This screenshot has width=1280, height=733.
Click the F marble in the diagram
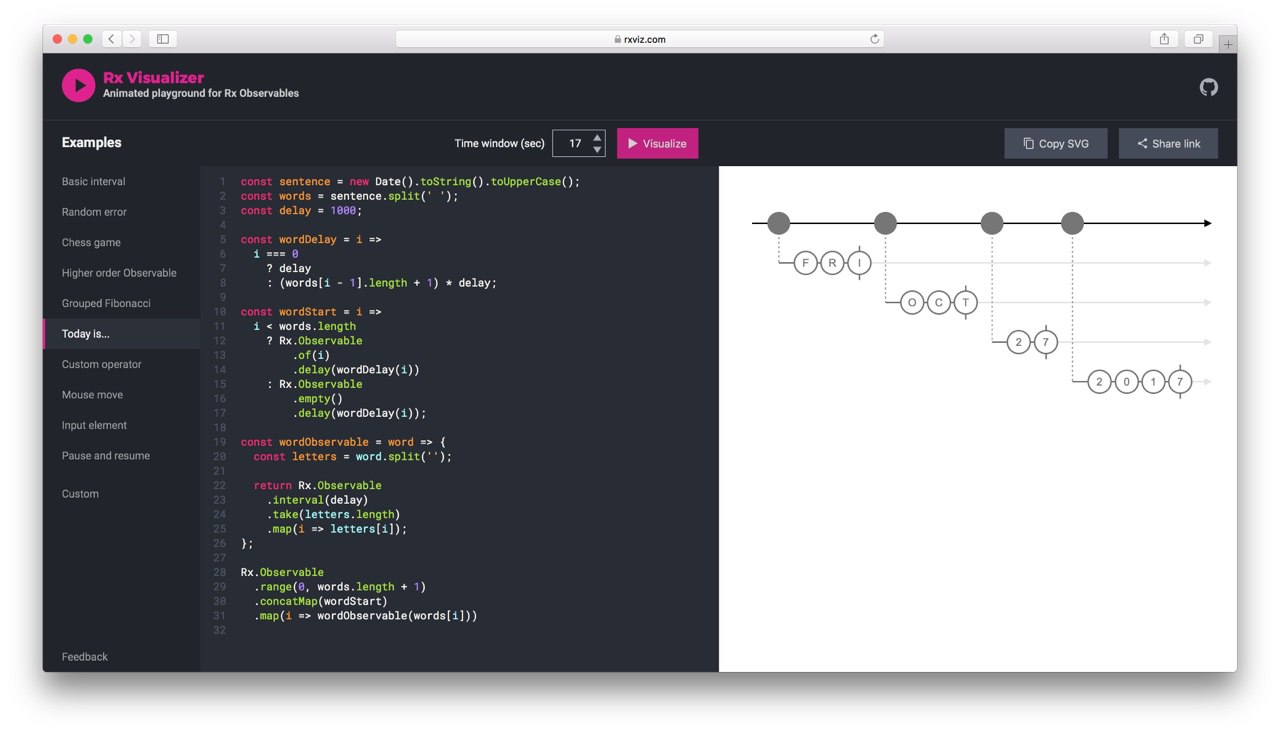(x=806, y=263)
